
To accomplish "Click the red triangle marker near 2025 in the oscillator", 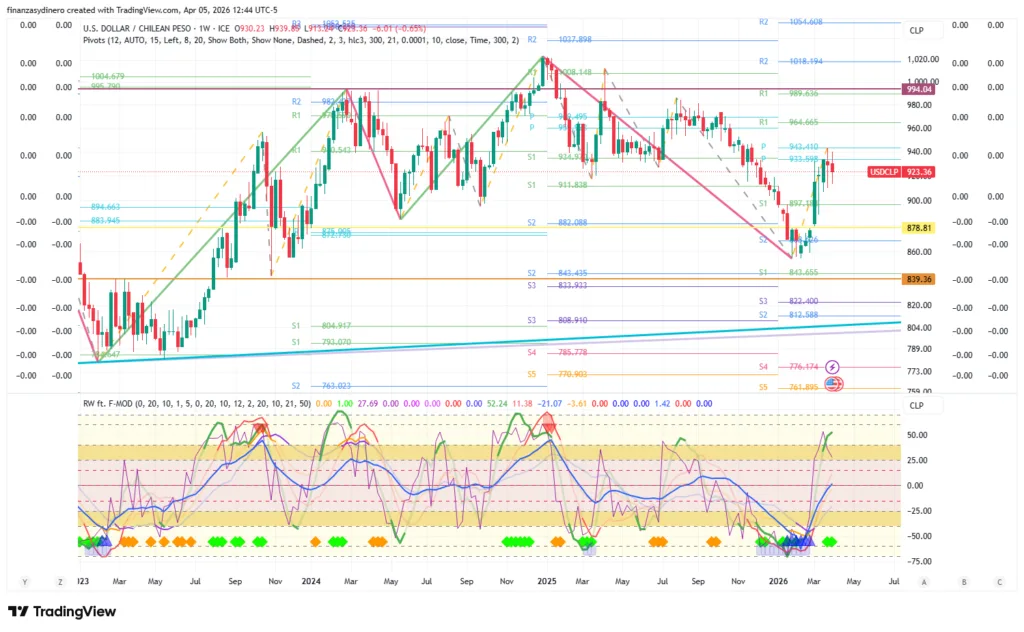I will pos(549,427).
